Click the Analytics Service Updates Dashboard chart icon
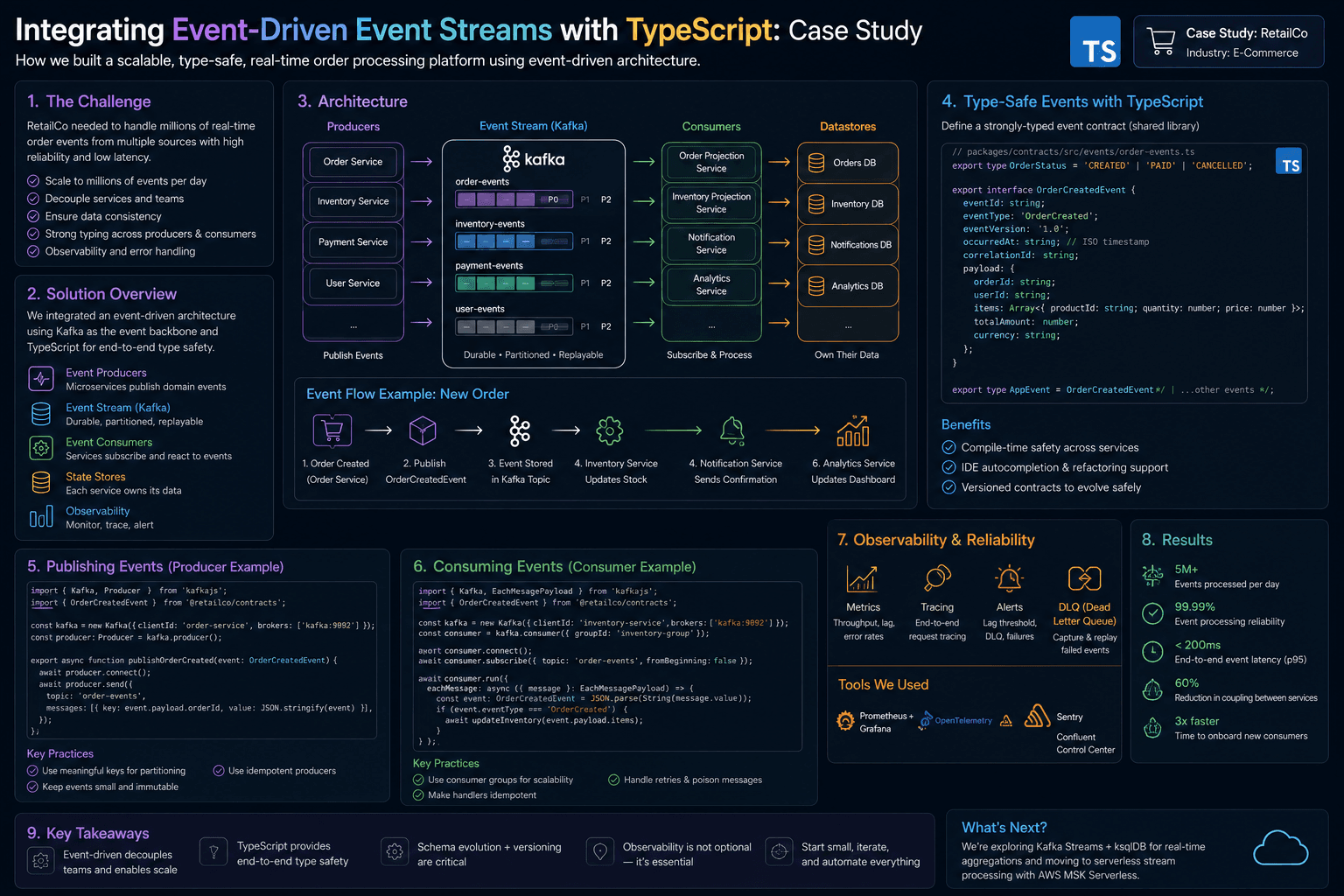 (x=852, y=430)
